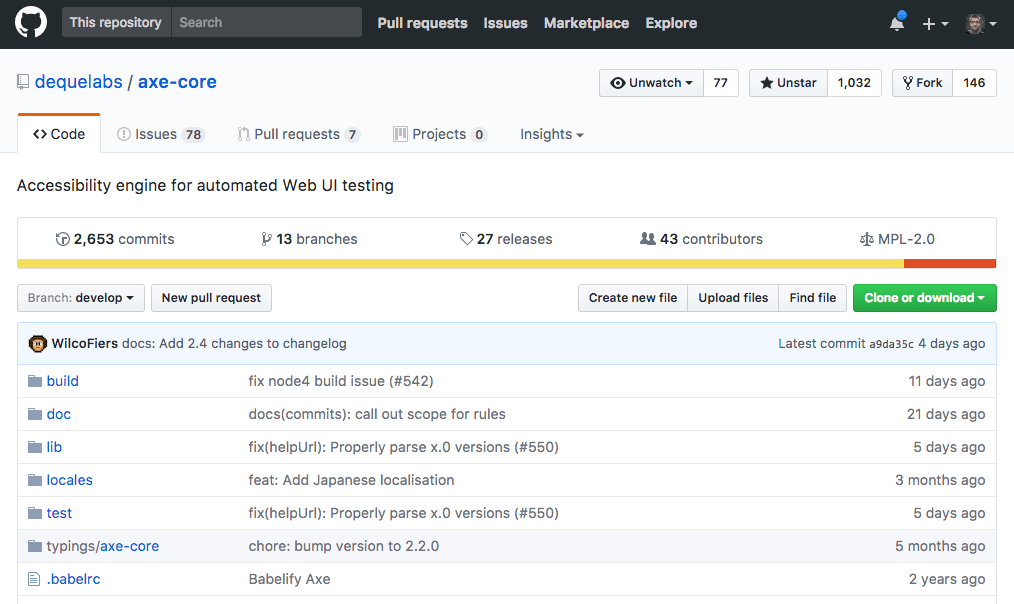
Task: Open the typings/axe-core folder link
Action: [x=103, y=546]
